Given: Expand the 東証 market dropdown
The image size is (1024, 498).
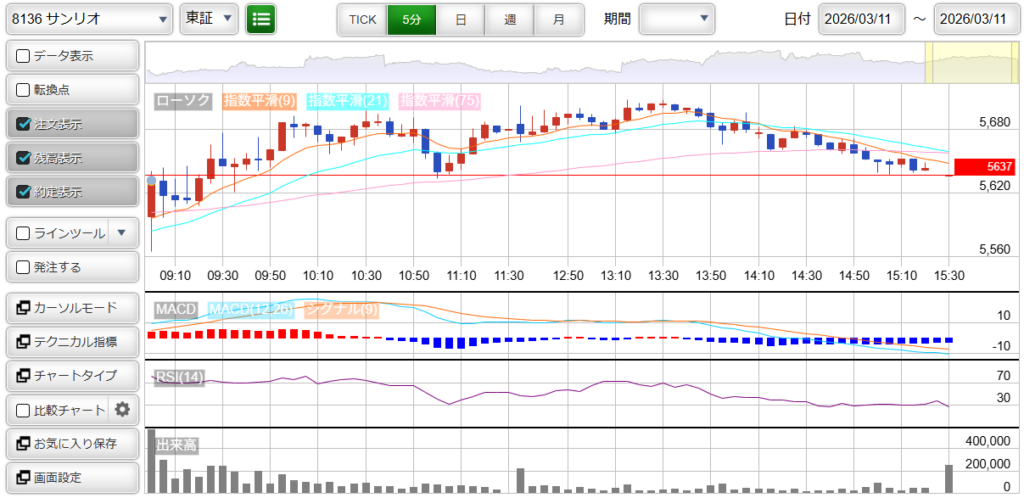Looking at the screenshot, I should click(x=210, y=19).
